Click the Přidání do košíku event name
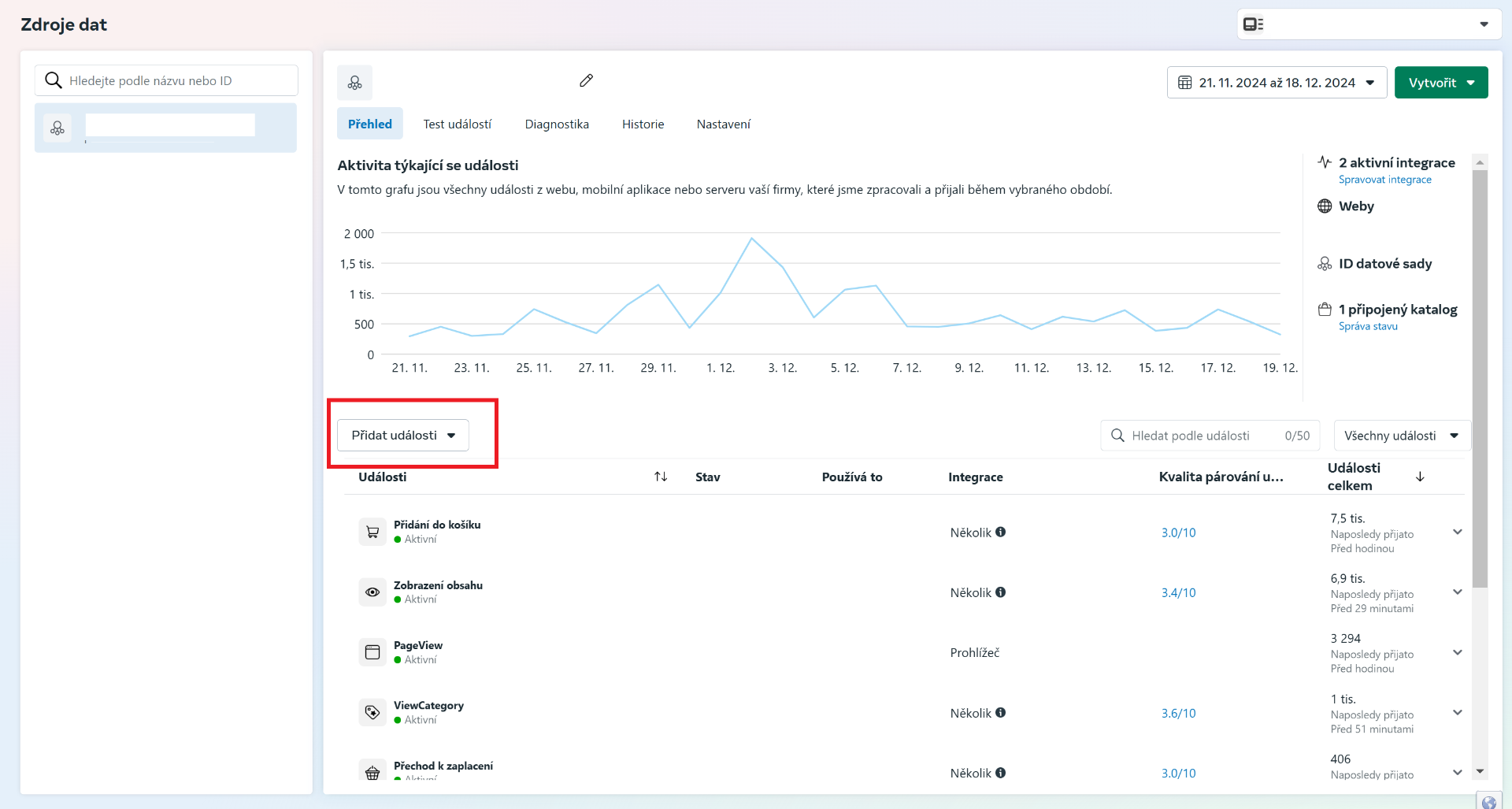 pos(437,525)
